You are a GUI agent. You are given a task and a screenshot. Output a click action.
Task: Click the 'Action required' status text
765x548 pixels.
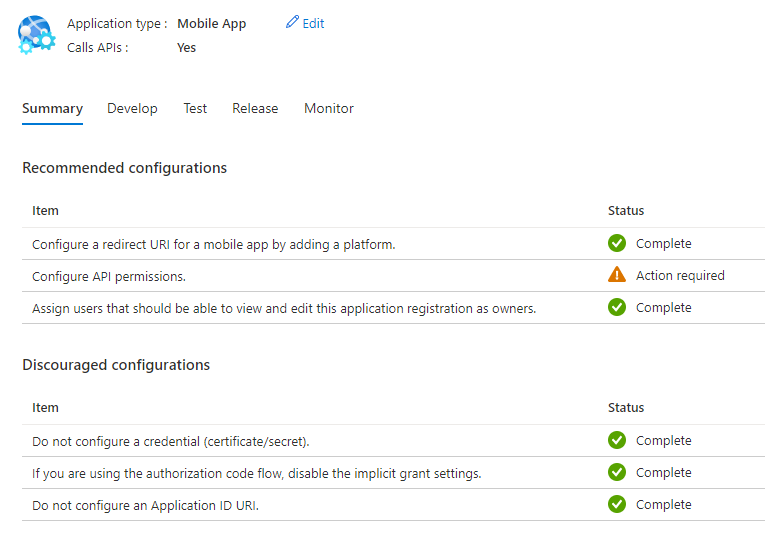[x=680, y=276]
